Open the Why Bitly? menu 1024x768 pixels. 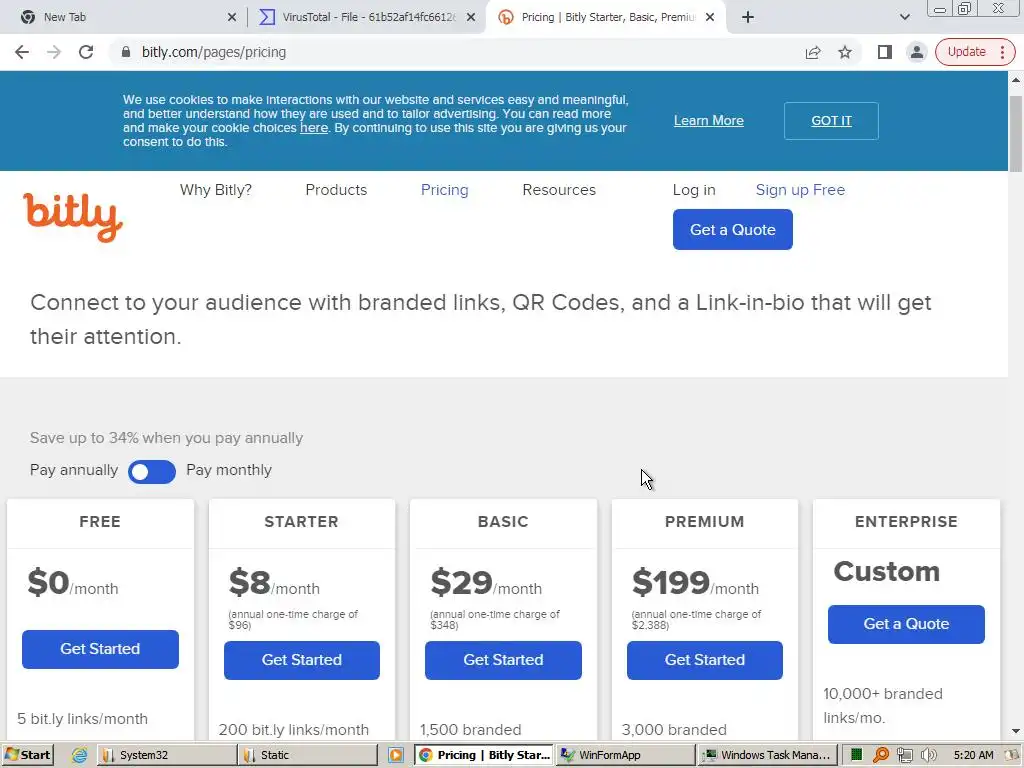point(216,190)
